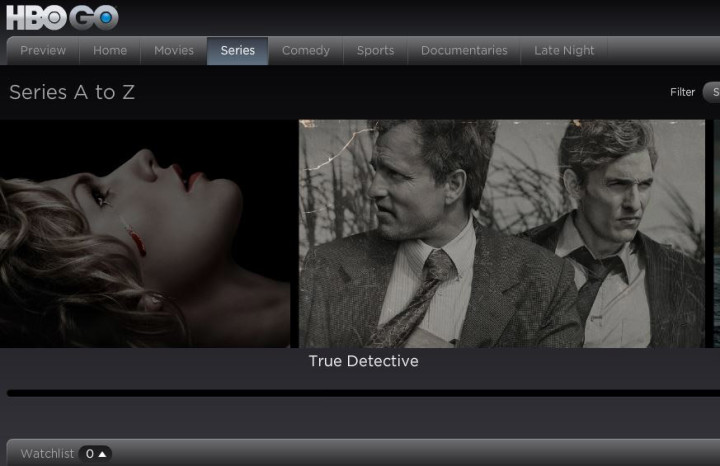Switch to the Movies tab
720x466 pixels.
[x=174, y=51]
